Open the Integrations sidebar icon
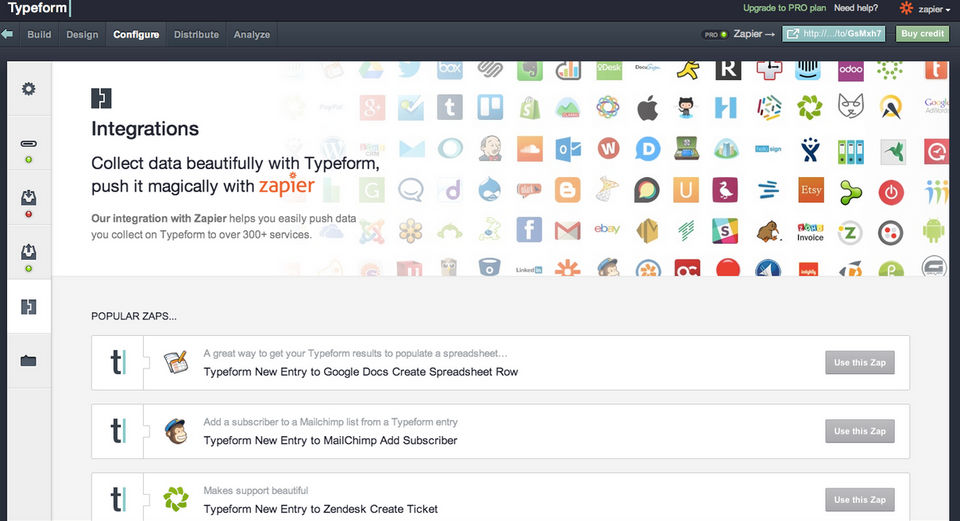Image resolution: width=960 pixels, height=521 pixels. click(28, 306)
